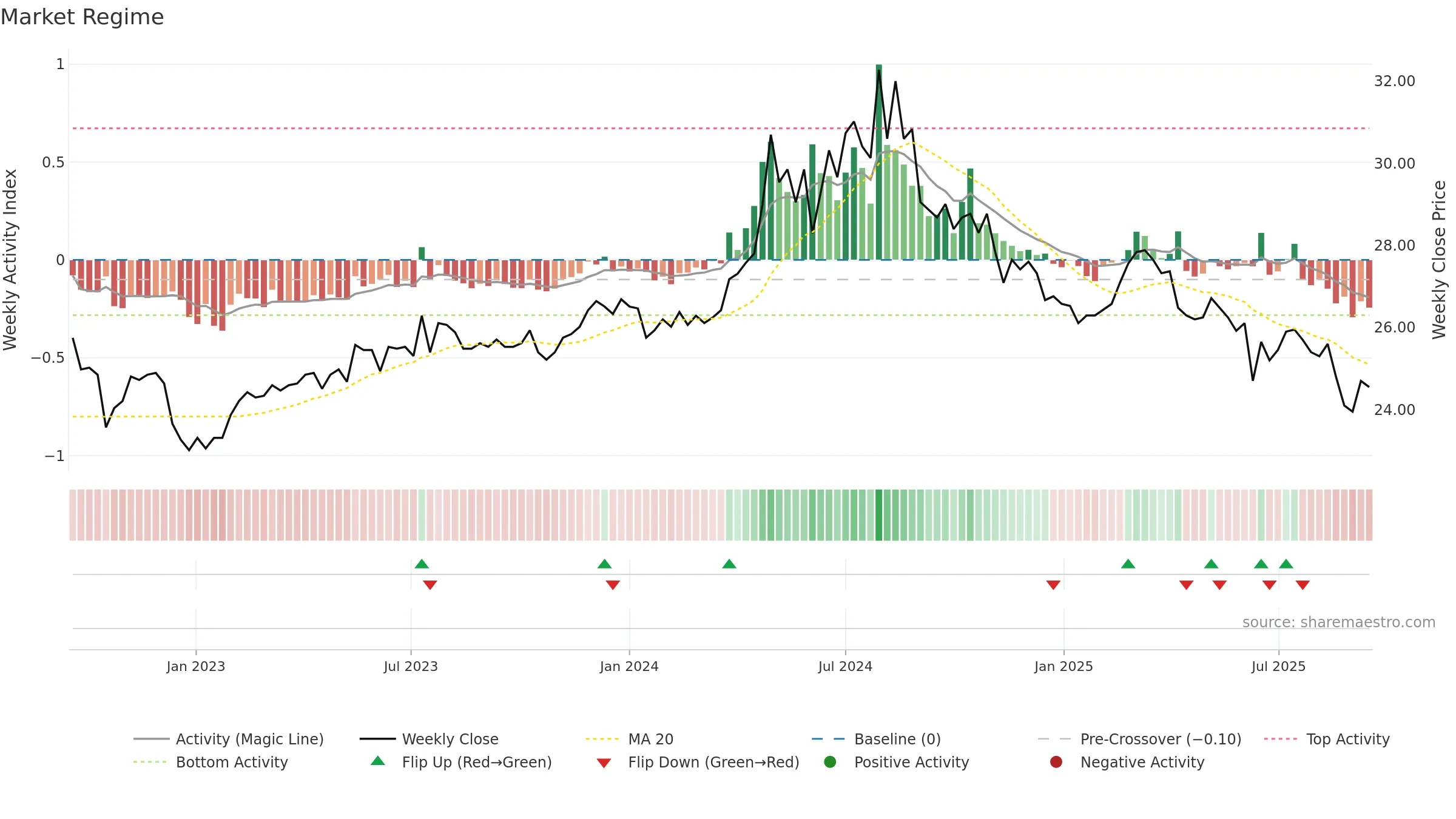
Task: Click the green triangle beside Flip Up legend
Action: point(378,761)
